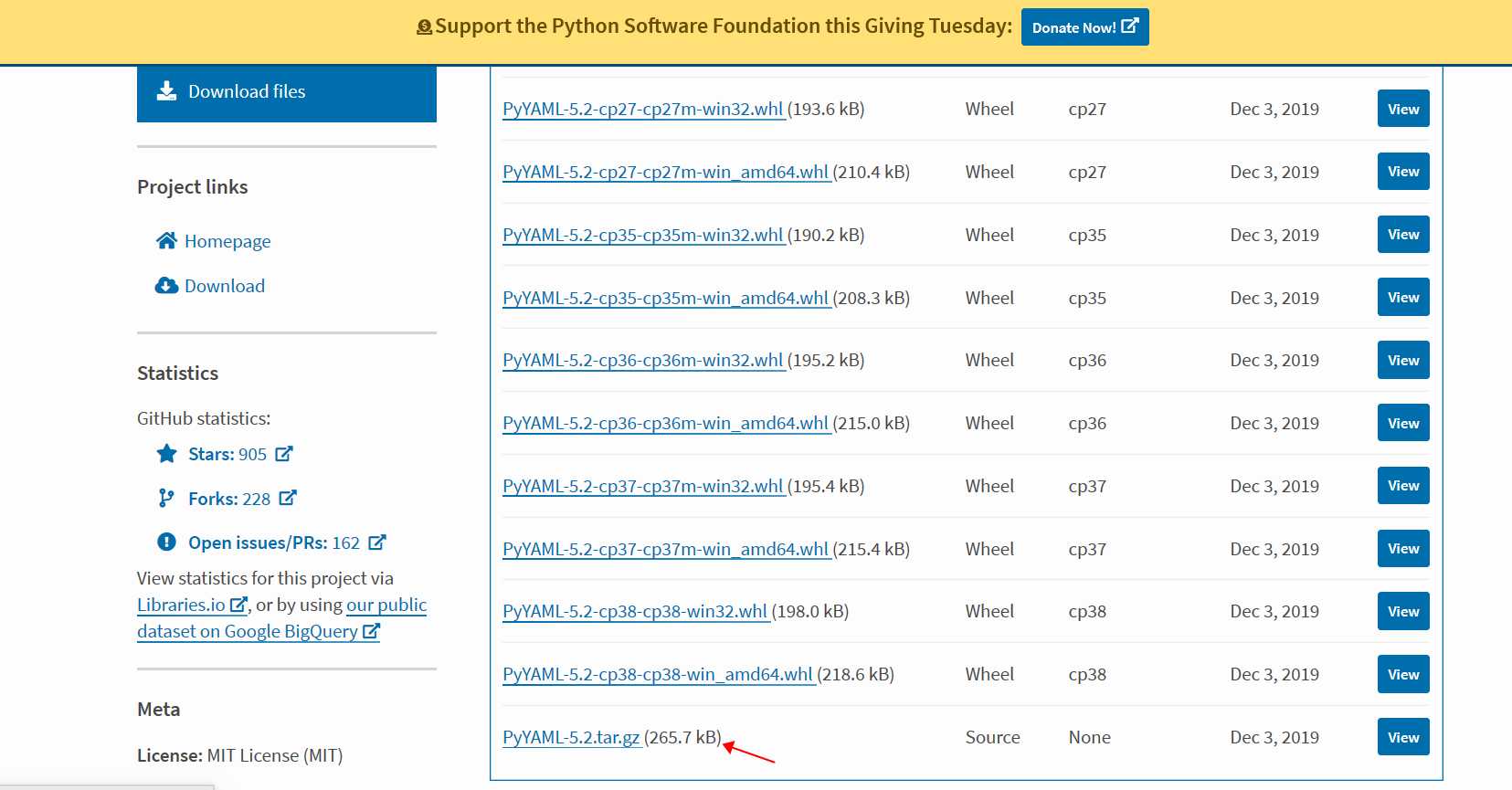Open the Forks: 228 link
1512x790 pixels.
[229, 499]
